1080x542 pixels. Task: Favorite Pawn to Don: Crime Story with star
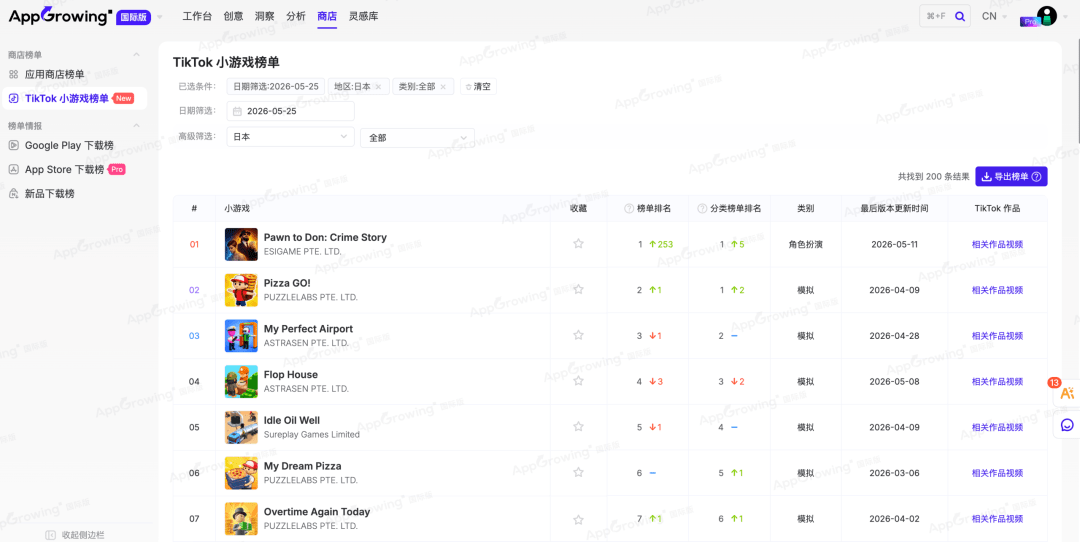(579, 244)
